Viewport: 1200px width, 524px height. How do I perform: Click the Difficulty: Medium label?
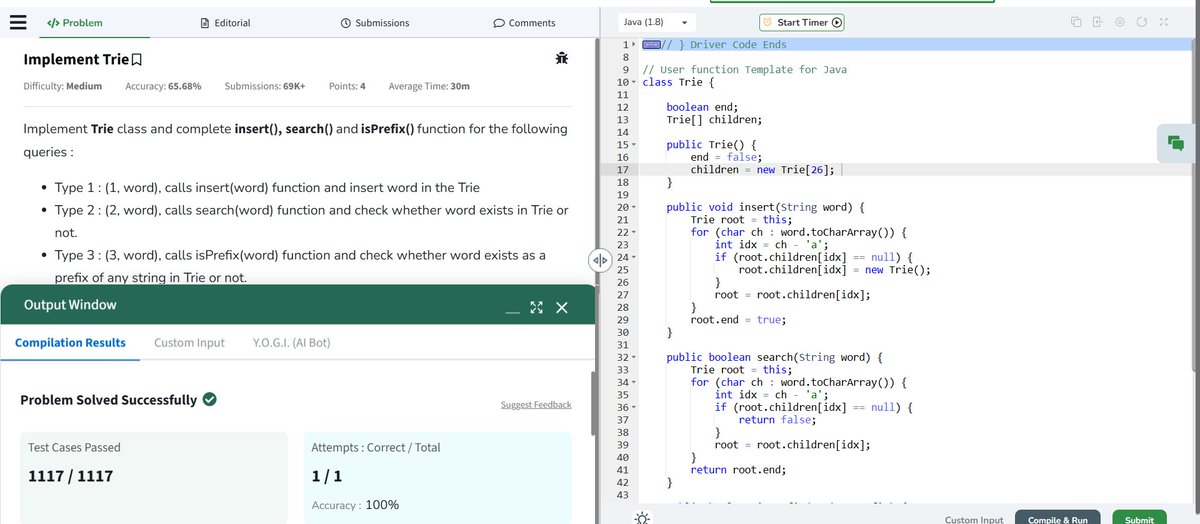click(62, 86)
